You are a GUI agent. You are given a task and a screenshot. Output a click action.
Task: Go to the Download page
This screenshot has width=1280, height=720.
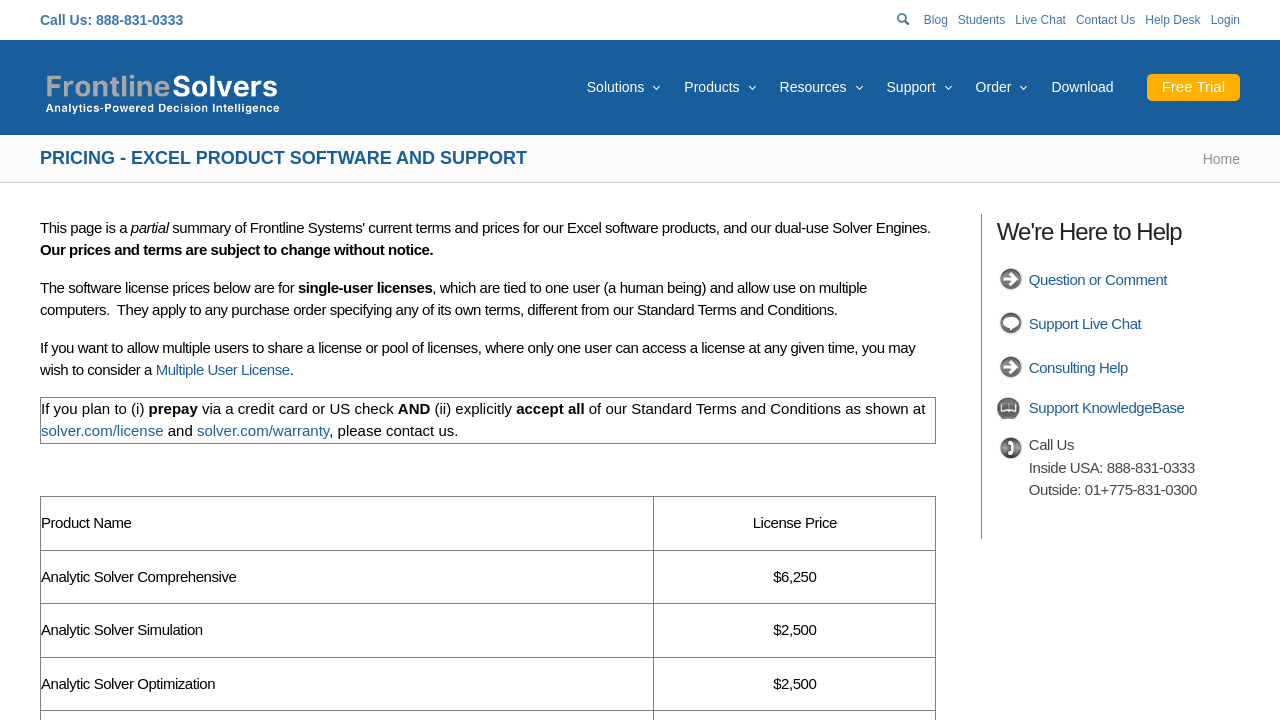point(1082,87)
